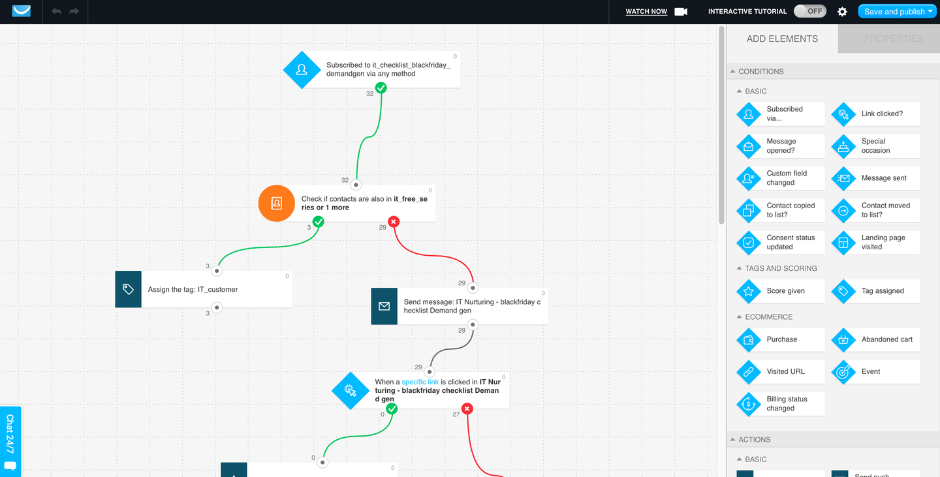
Task: Select the Consent status updated icon
Action: pos(748,243)
